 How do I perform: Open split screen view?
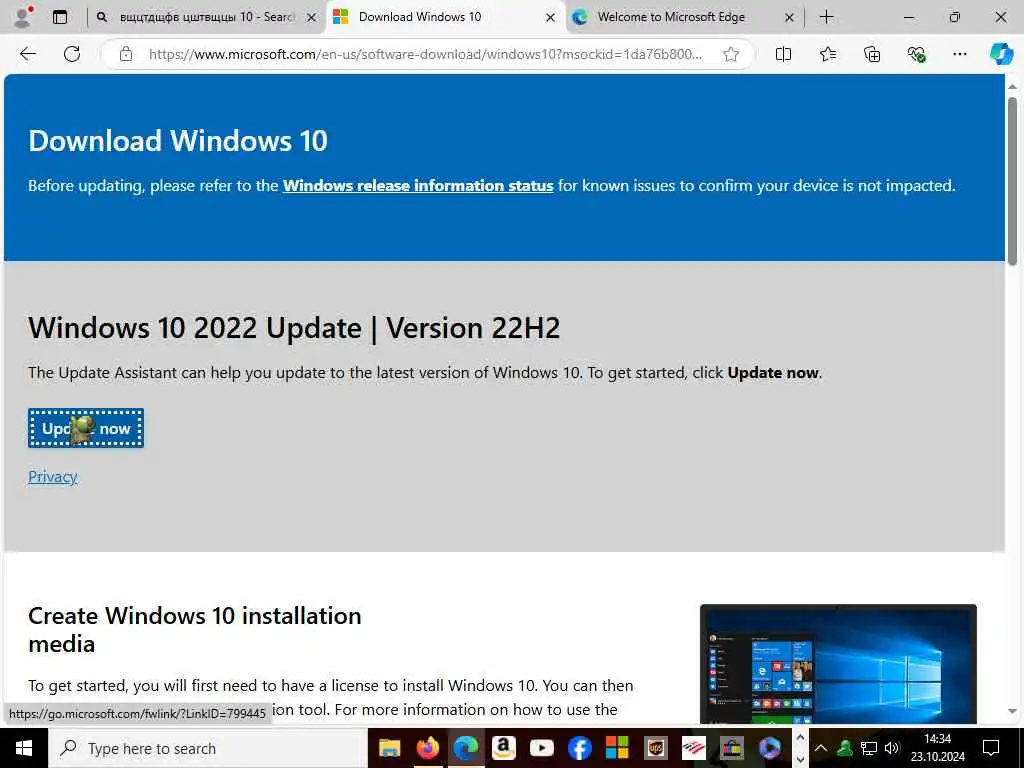tap(783, 54)
